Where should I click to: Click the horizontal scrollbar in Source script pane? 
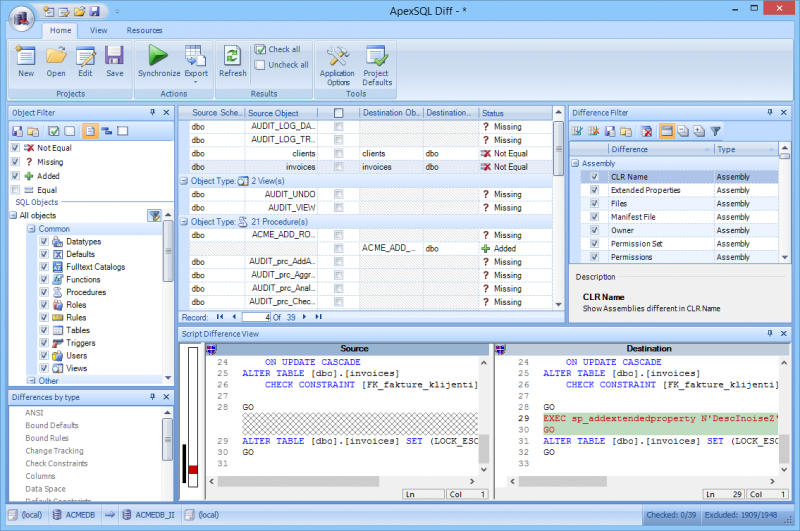tap(300, 481)
